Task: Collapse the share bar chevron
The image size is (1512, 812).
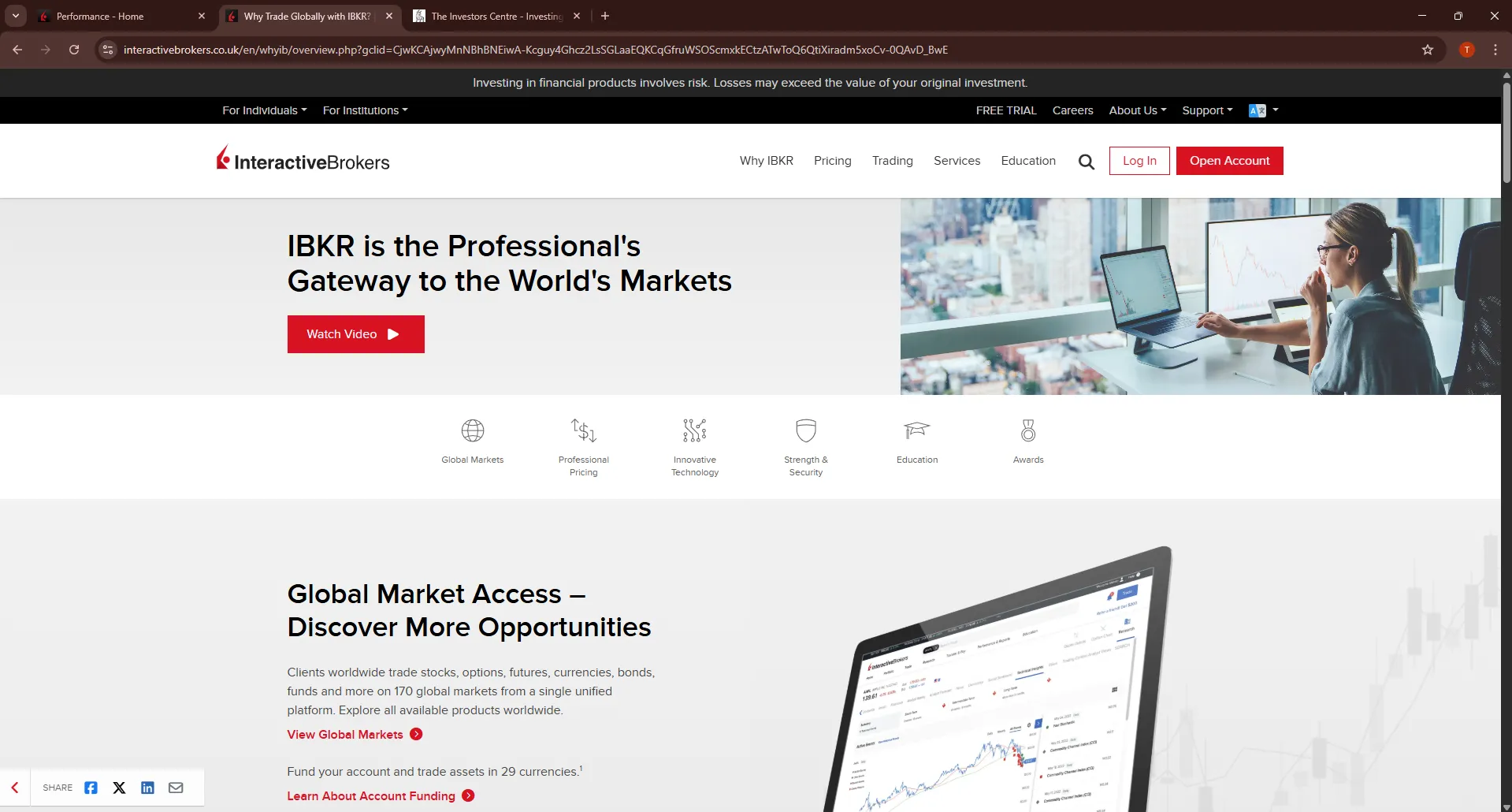Action: (x=15, y=788)
